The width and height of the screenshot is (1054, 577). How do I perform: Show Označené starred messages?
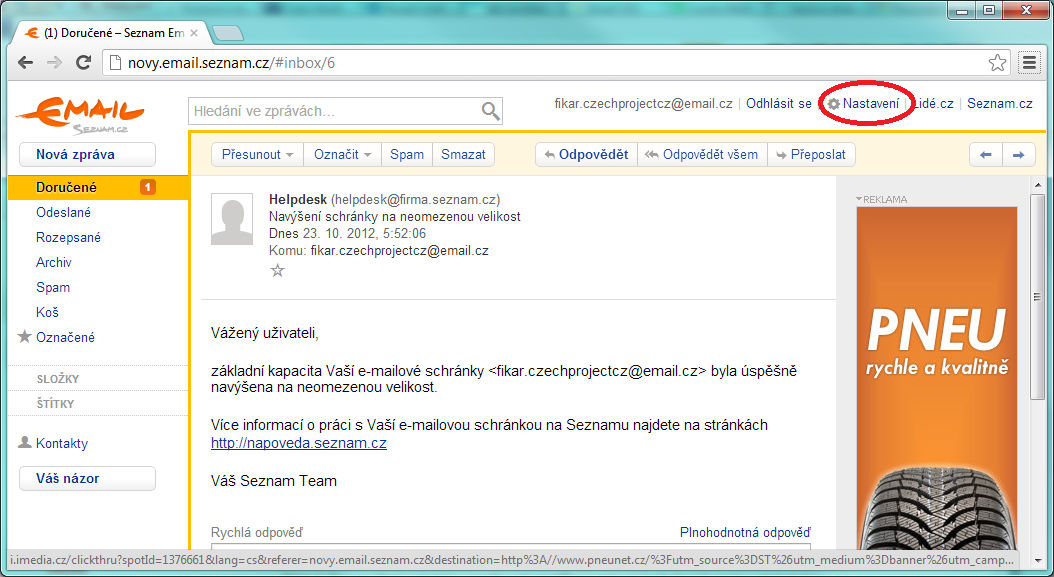[65, 337]
